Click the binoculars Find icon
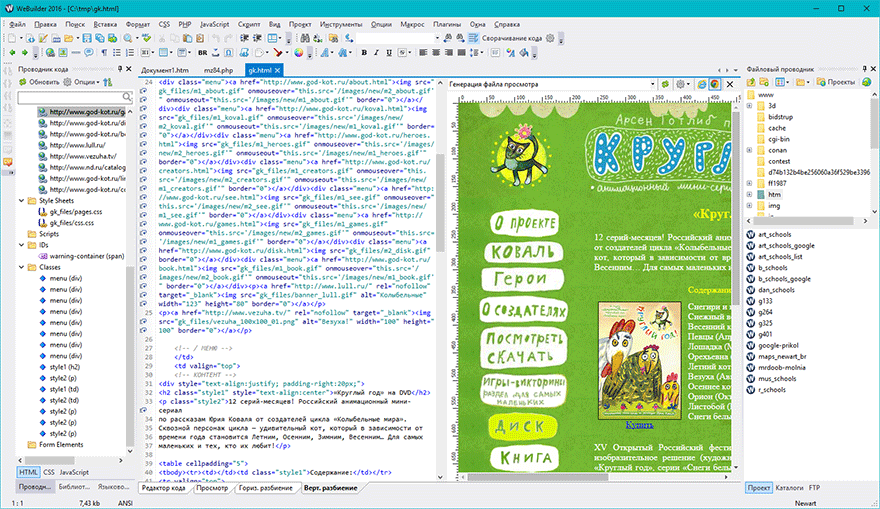Screen dimensions: 880x509 tap(305, 38)
